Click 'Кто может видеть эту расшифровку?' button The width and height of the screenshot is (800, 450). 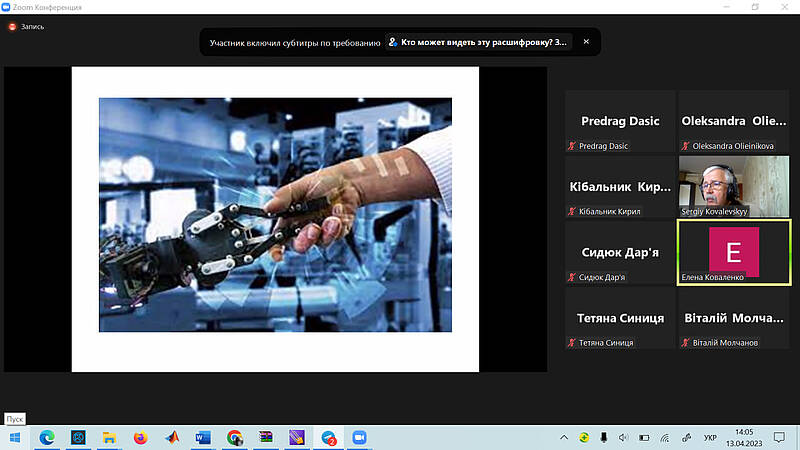point(479,42)
